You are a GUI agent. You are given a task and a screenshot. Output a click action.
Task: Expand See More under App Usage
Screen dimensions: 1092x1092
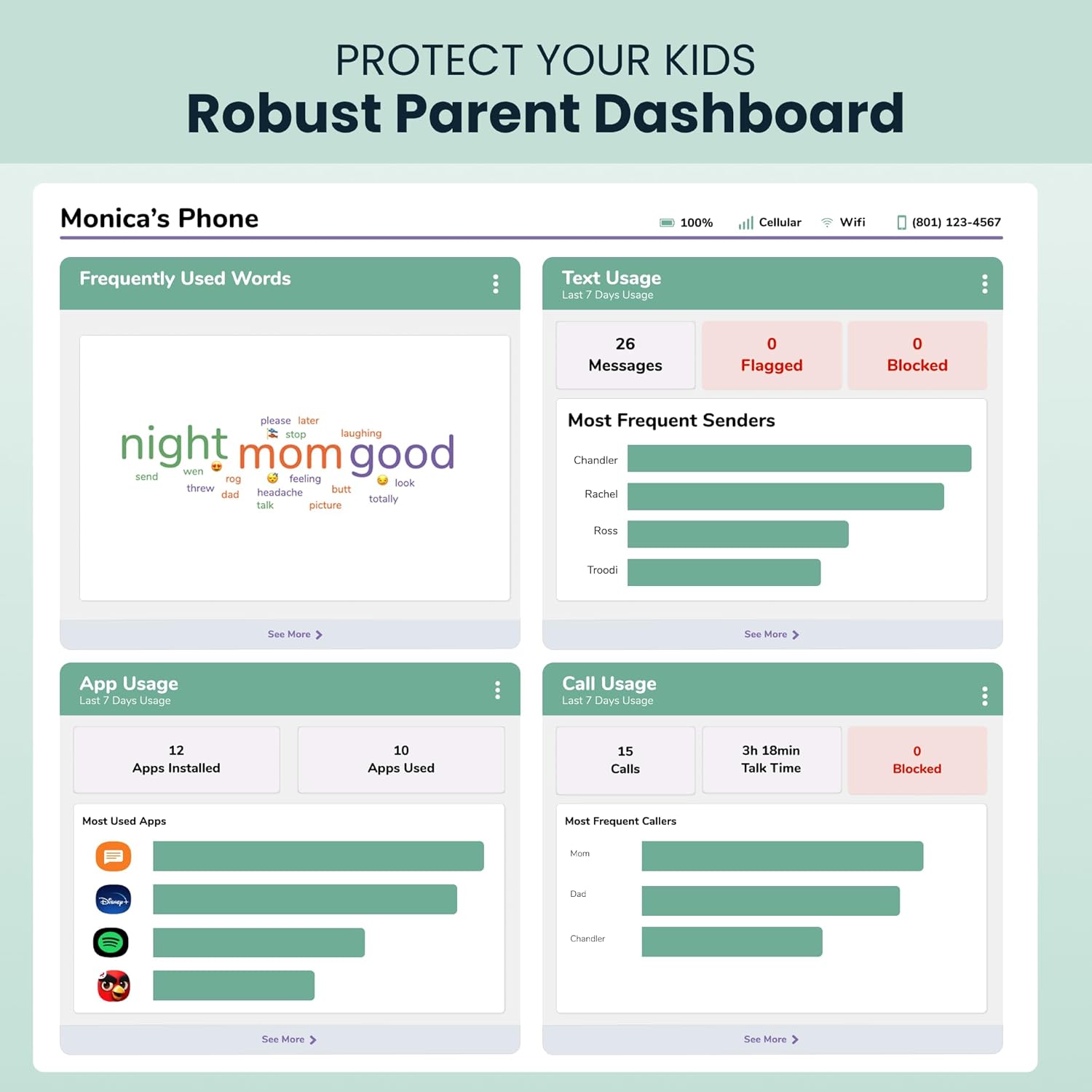pos(289,1040)
